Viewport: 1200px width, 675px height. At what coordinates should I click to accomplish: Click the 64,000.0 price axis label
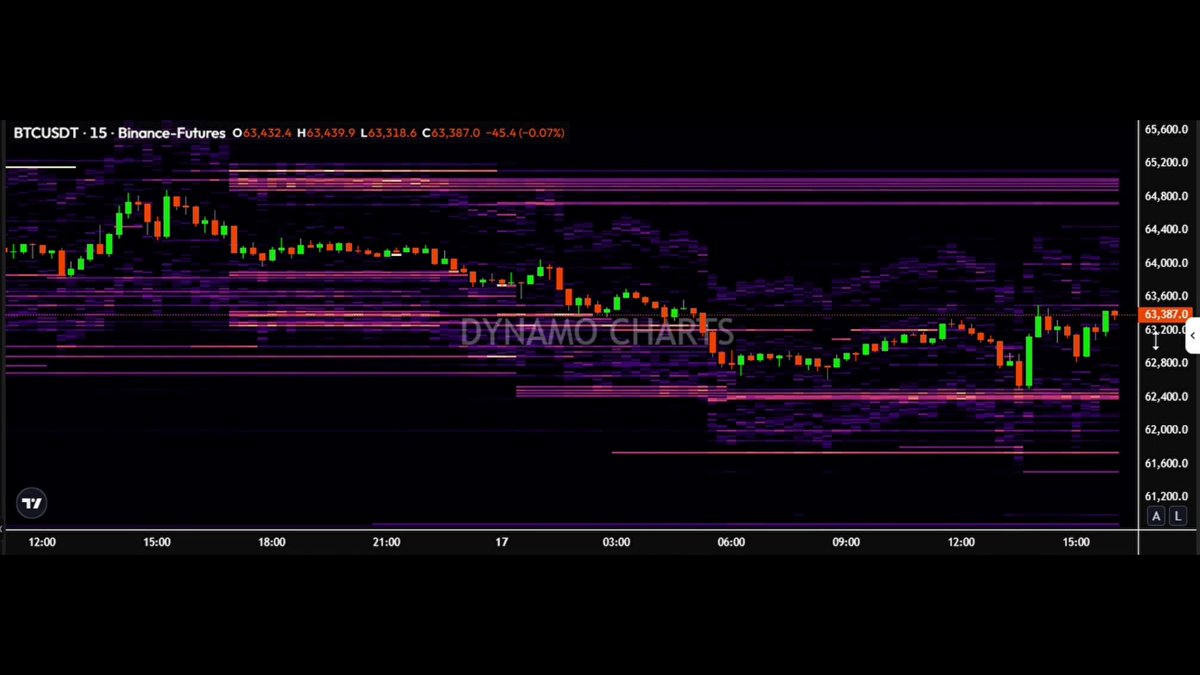[1166, 263]
